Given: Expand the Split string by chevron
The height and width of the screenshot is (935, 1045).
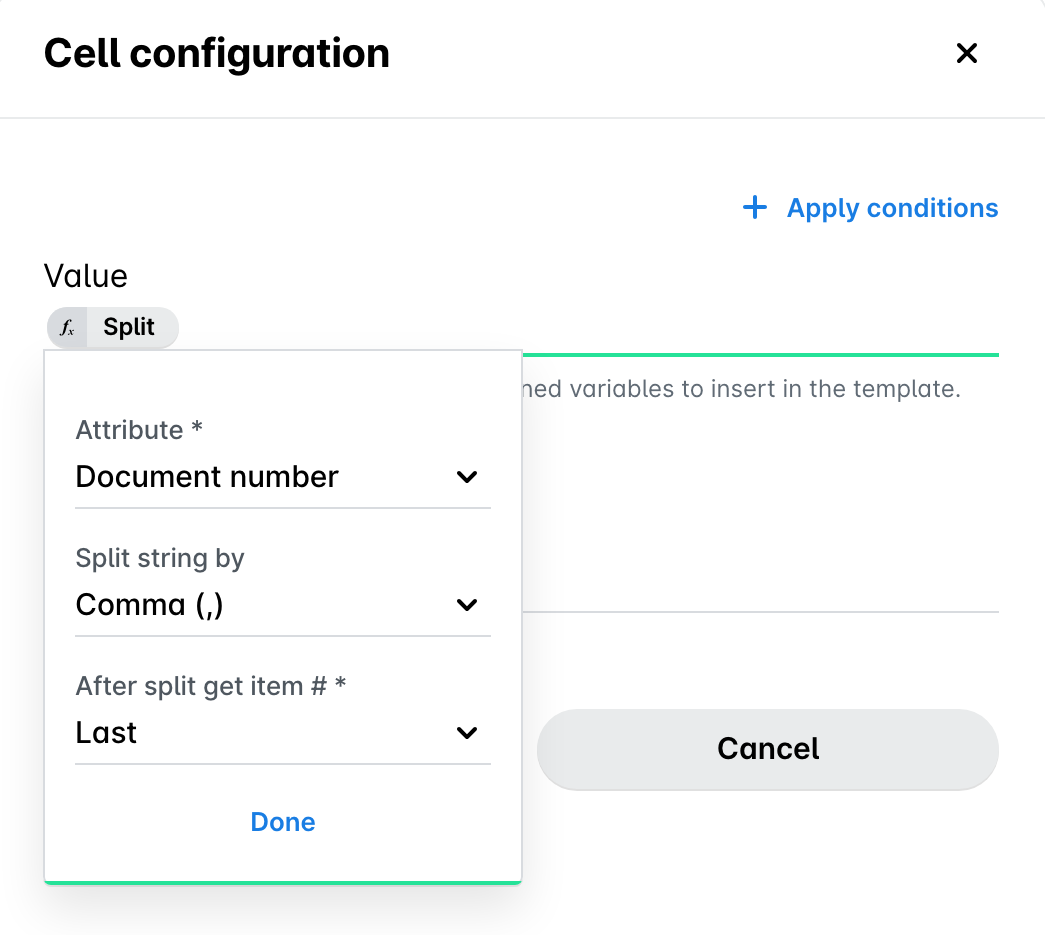Looking at the screenshot, I should click(x=467, y=604).
